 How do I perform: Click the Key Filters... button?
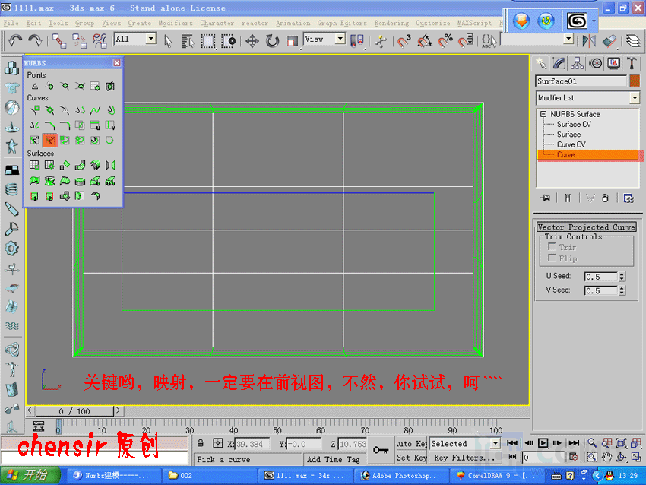pyautogui.click(x=463, y=457)
